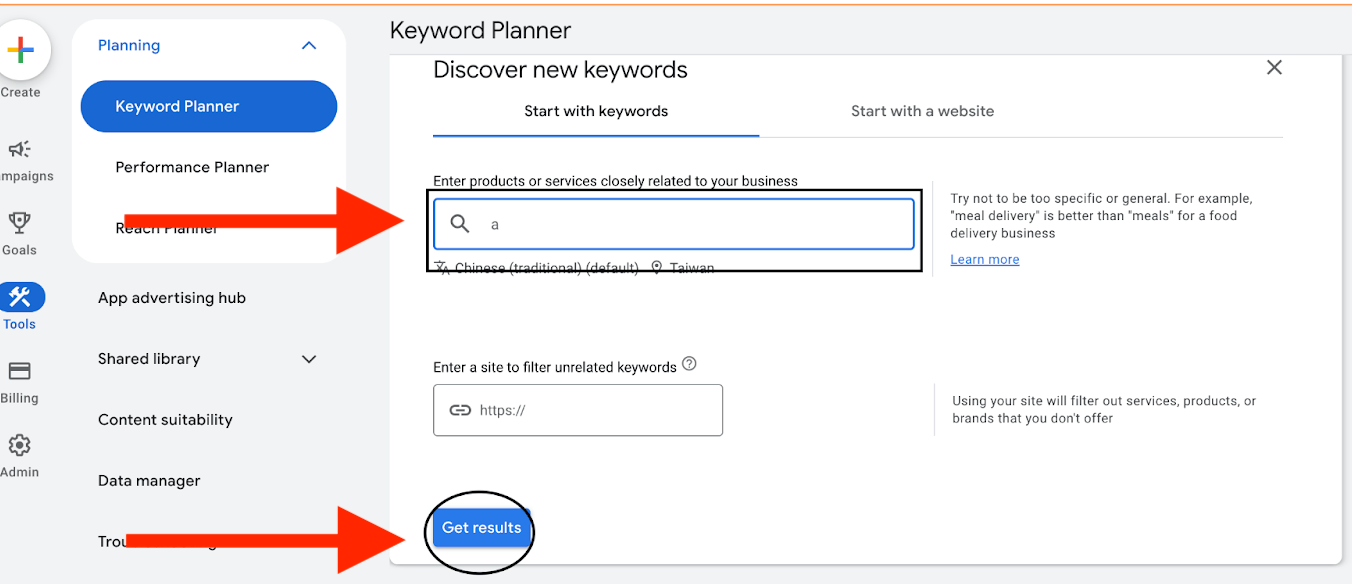1352x584 pixels.
Task: Select the Start with keywords tab
Action: pyautogui.click(x=596, y=111)
